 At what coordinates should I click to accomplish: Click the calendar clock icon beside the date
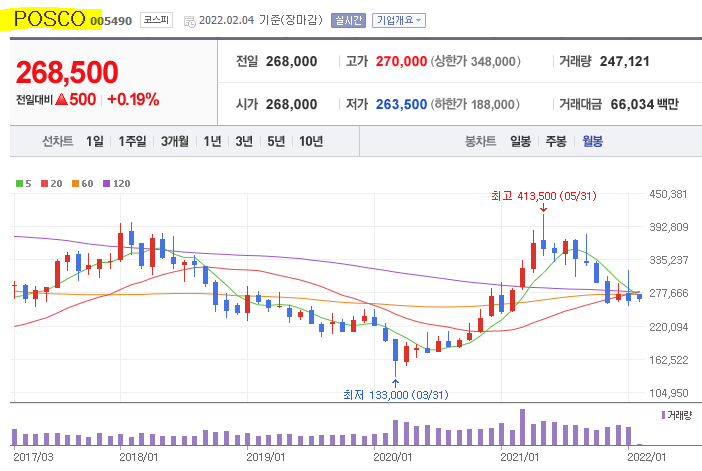pyautogui.click(x=190, y=21)
